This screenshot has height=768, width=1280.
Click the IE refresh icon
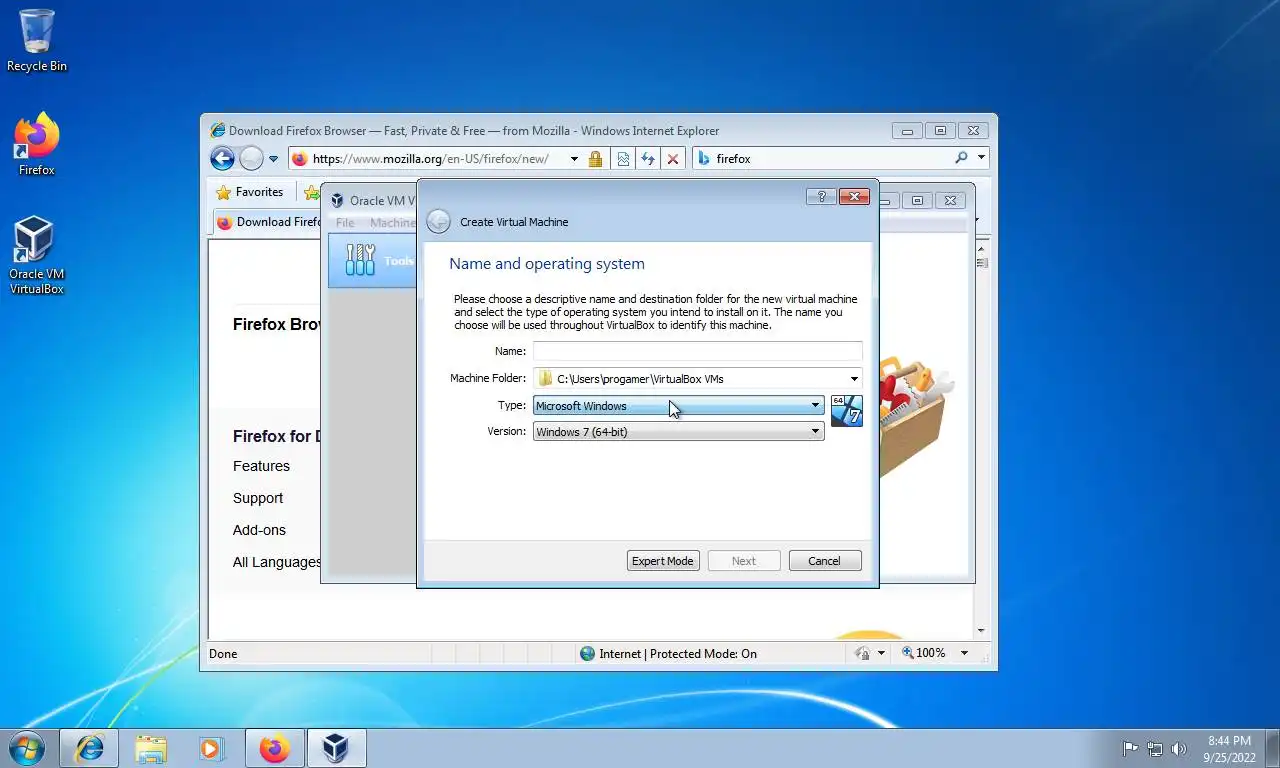pos(648,159)
